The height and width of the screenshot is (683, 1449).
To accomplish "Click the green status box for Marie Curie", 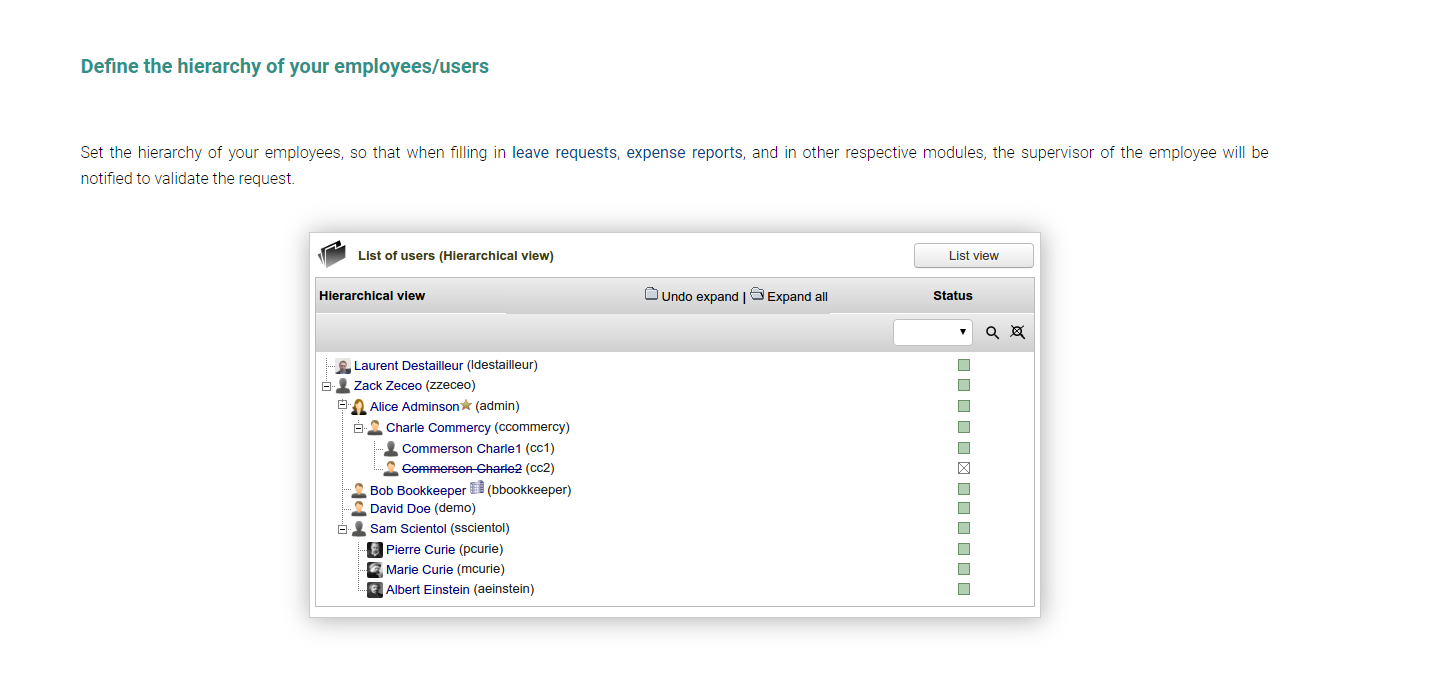I will (964, 569).
